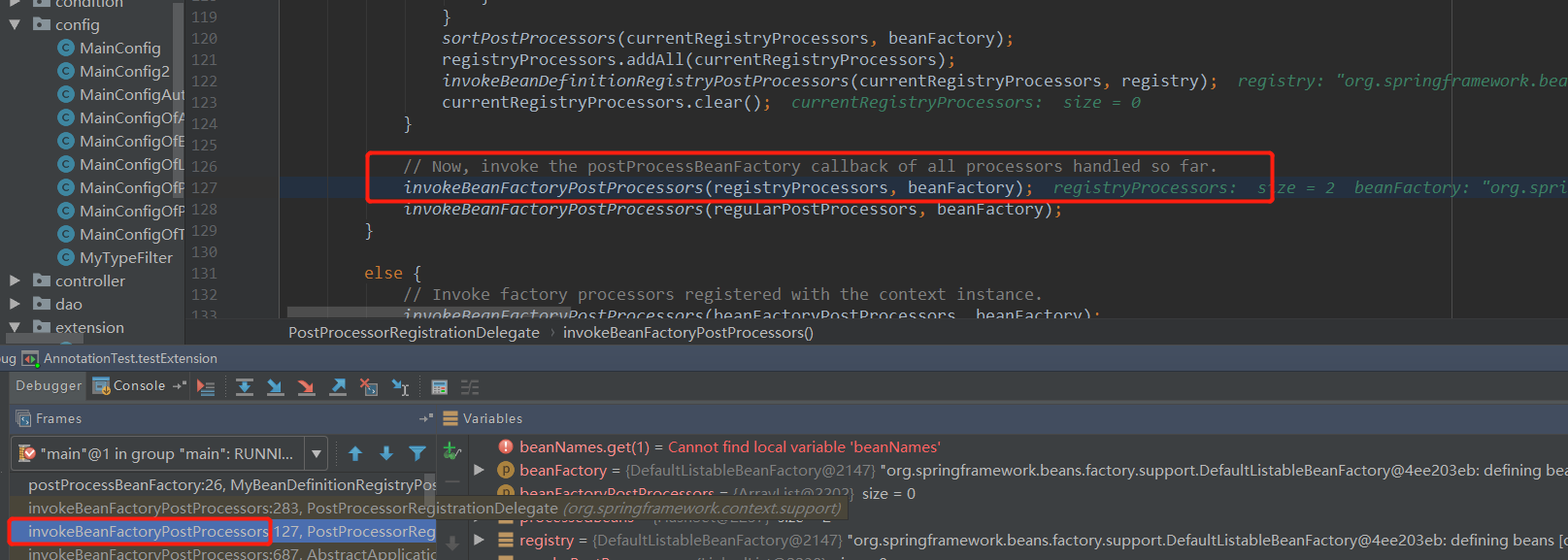The height and width of the screenshot is (560, 1568).
Task: Click the Variables panel header icon
Action: coord(450,418)
